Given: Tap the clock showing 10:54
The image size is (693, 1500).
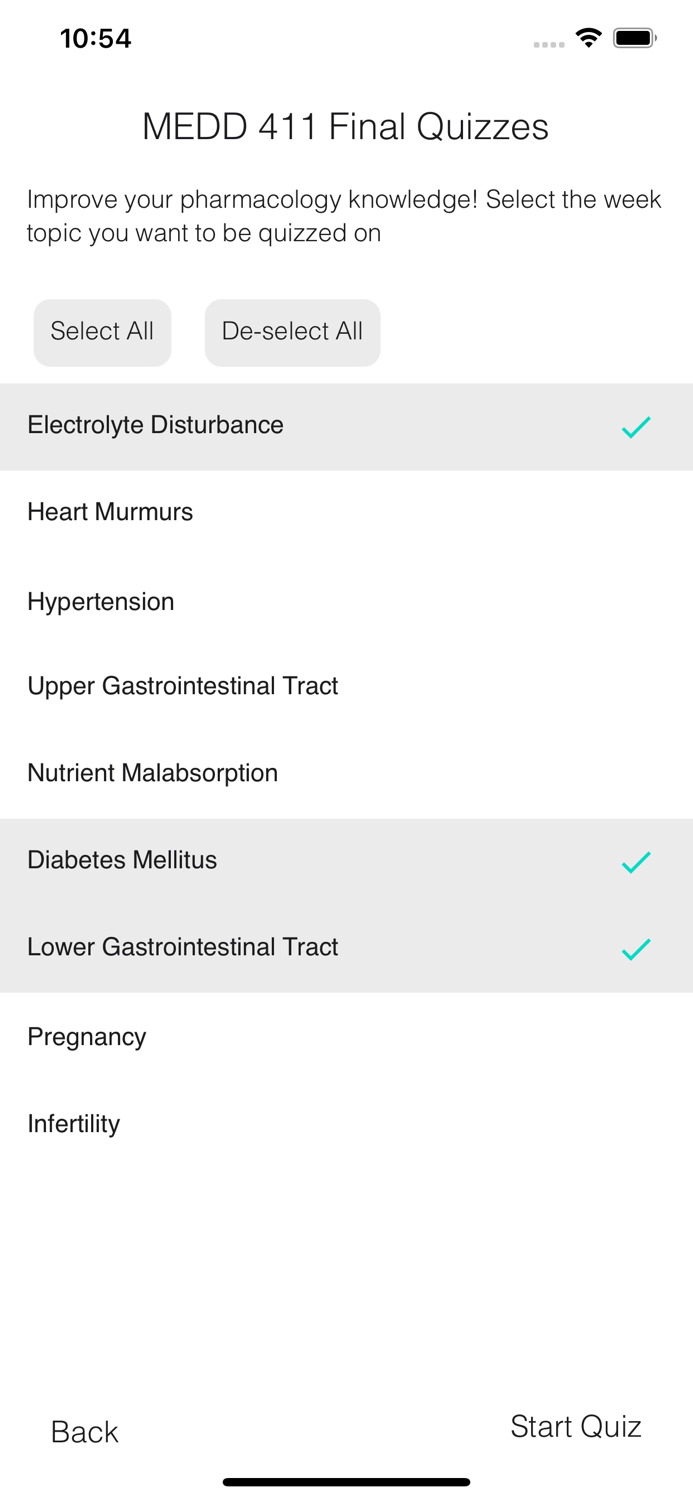Looking at the screenshot, I should point(95,38).
